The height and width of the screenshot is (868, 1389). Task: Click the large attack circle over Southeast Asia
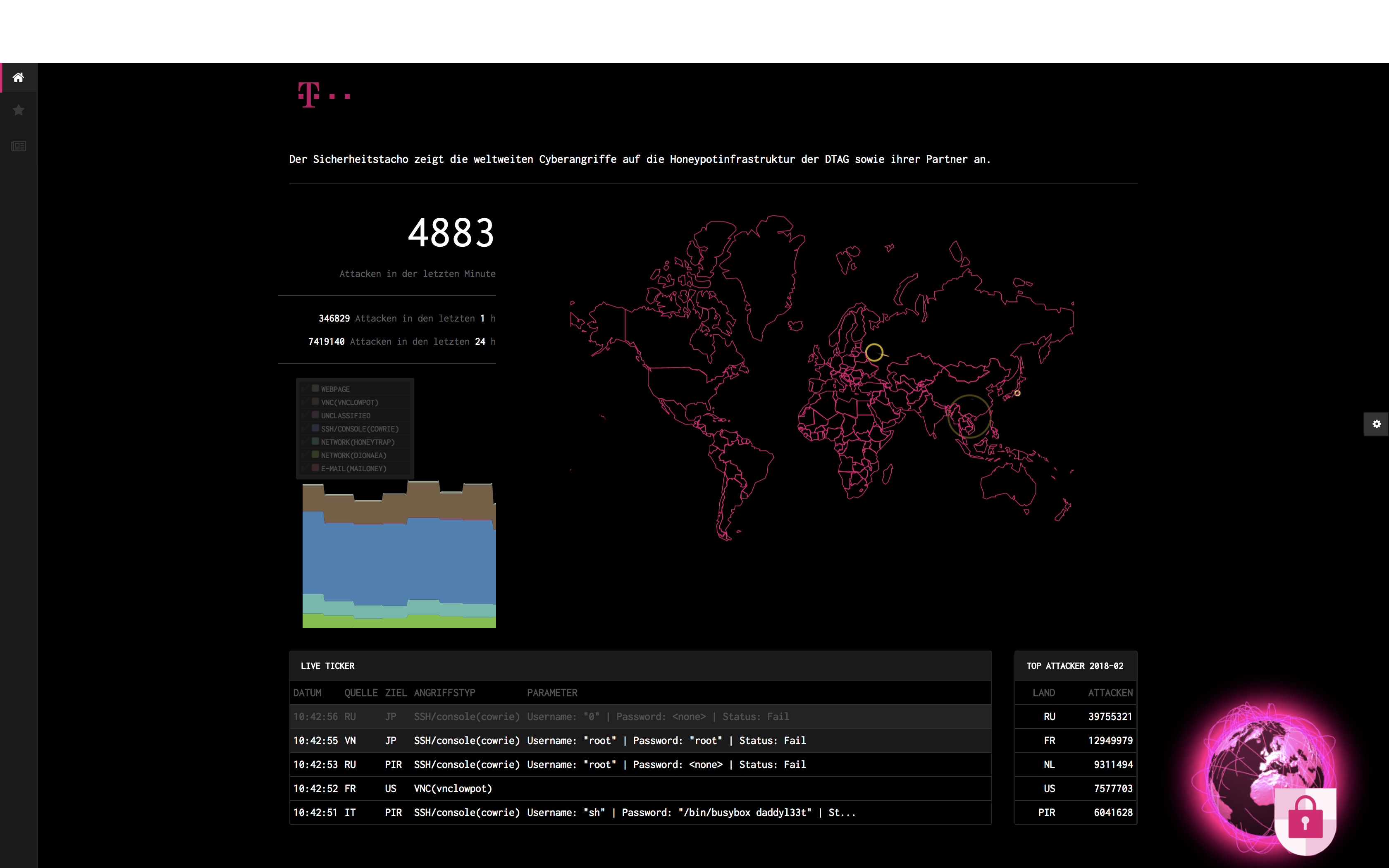click(969, 416)
